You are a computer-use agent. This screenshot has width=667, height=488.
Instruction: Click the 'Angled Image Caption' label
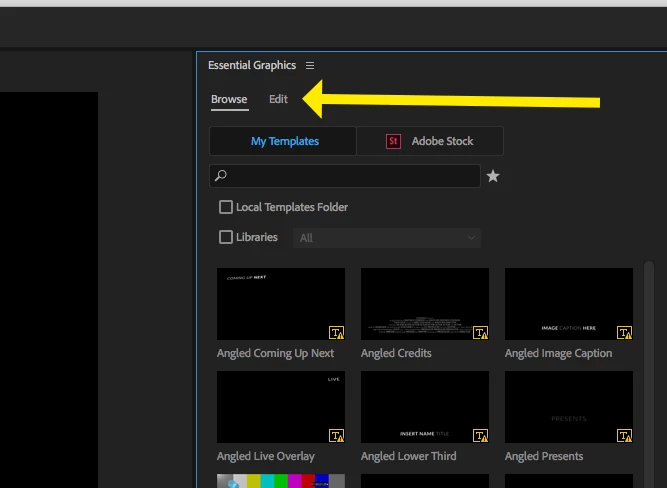pos(559,354)
